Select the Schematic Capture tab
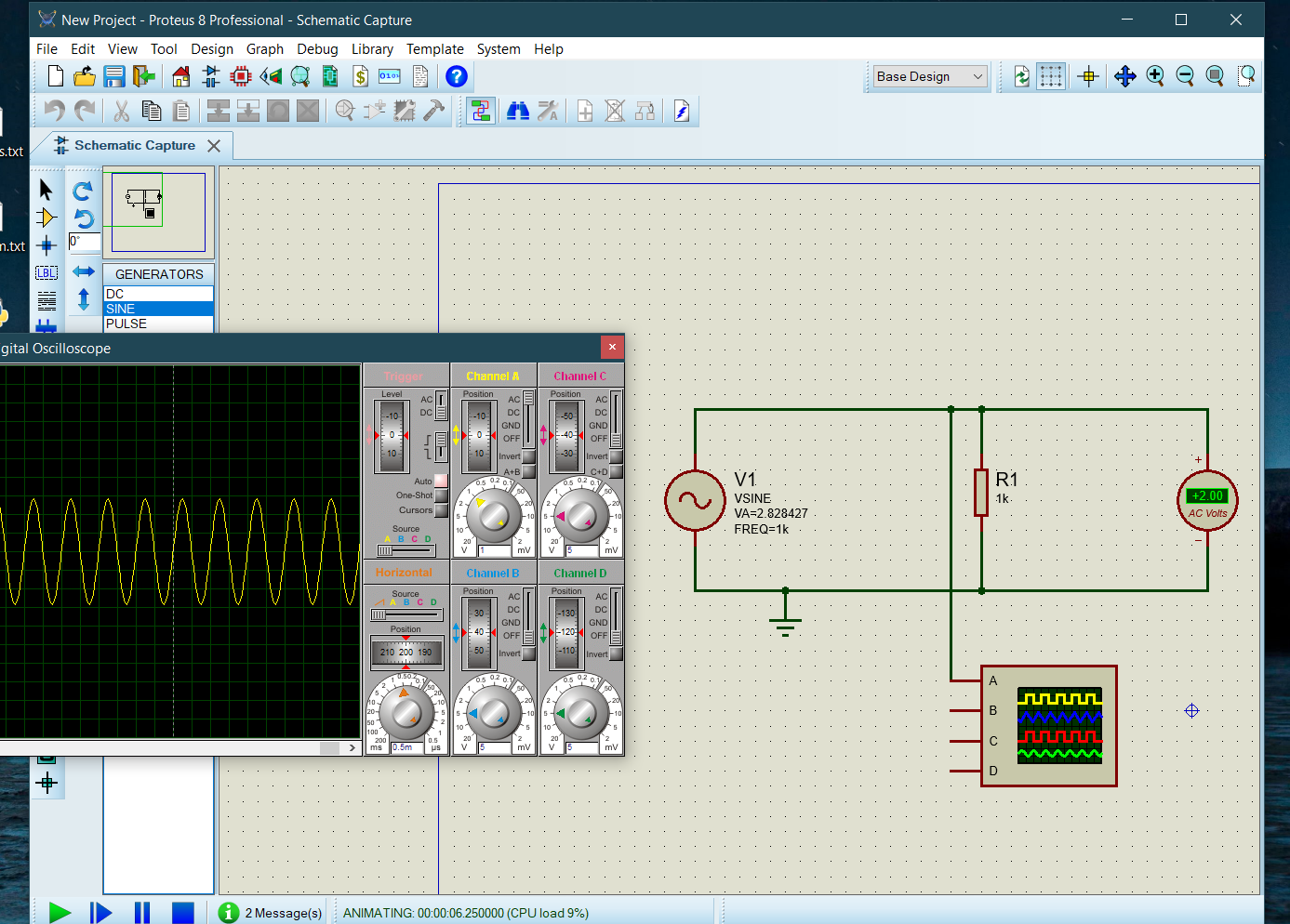The width and height of the screenshot is (1290, 924). [134, 146]
